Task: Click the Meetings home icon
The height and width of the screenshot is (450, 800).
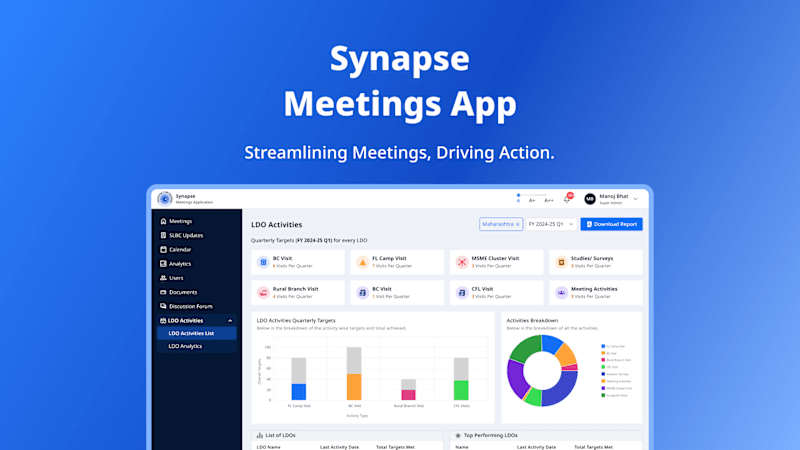Action: click(x=163, y=221)
